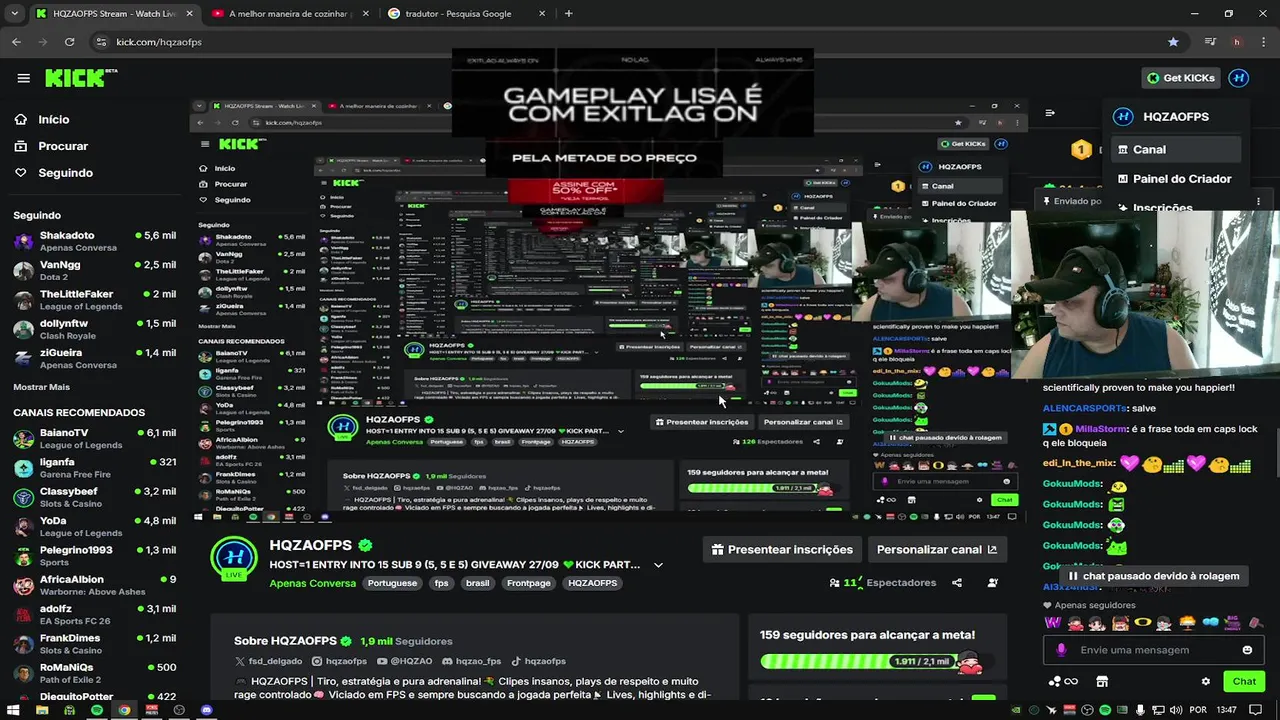The height and width of the screenshot is (720, 1280).
Task: Select the HQZAOFPS tag chip
Action: [x=592, y=583]
